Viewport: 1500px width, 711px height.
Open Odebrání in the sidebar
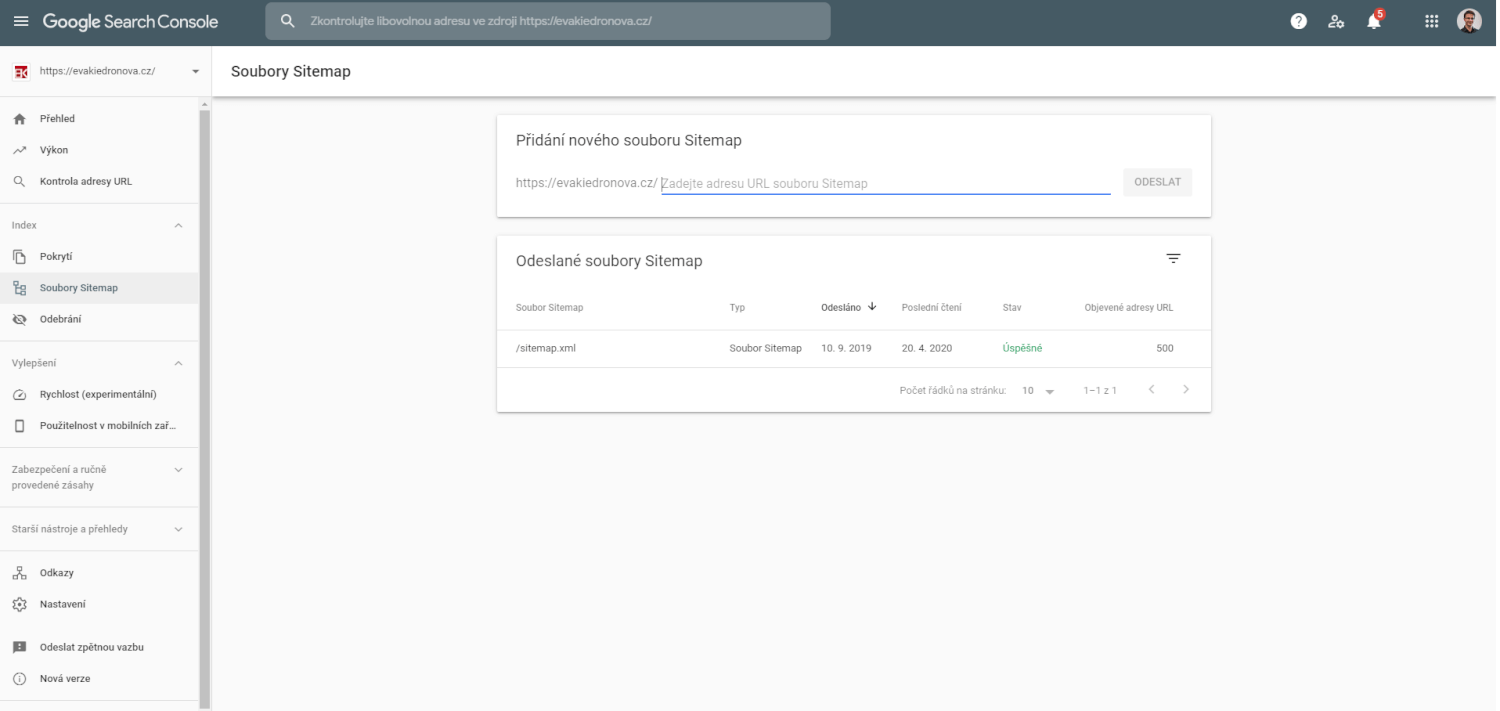[60, 319]
